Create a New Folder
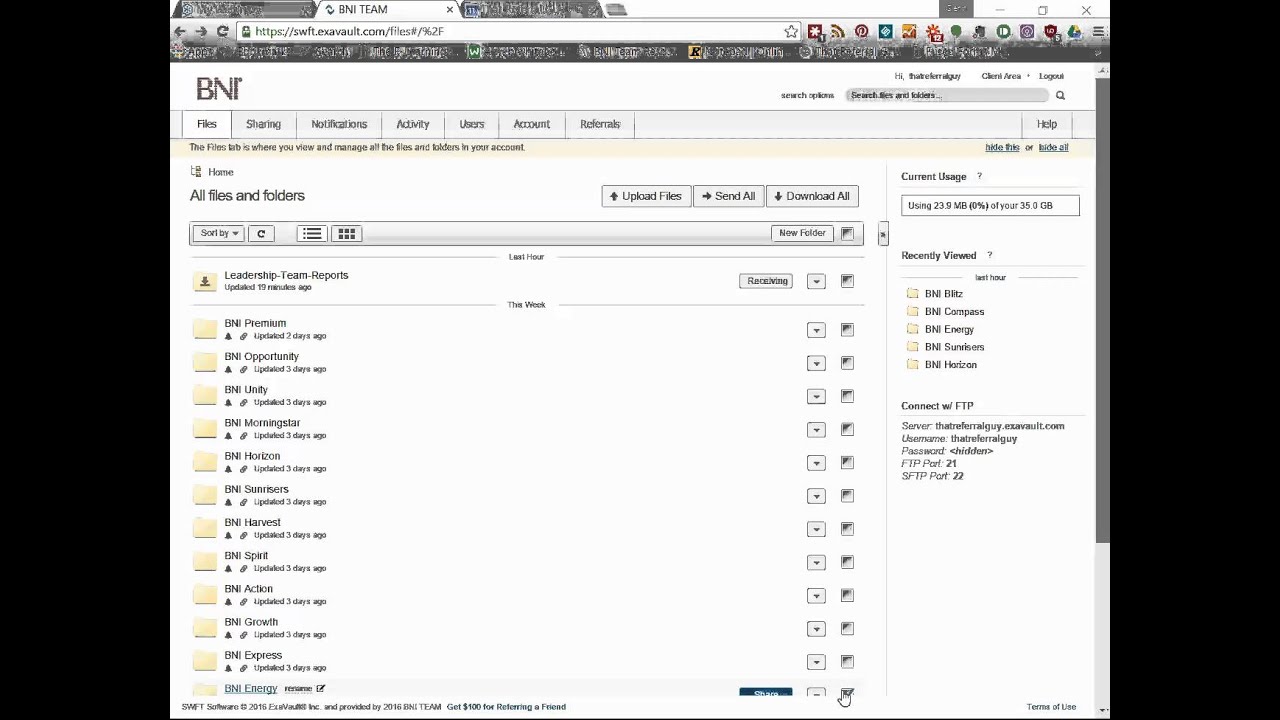Image resolution: width=1280 pixels, height=720 pixels. click(x=802, y=233)
